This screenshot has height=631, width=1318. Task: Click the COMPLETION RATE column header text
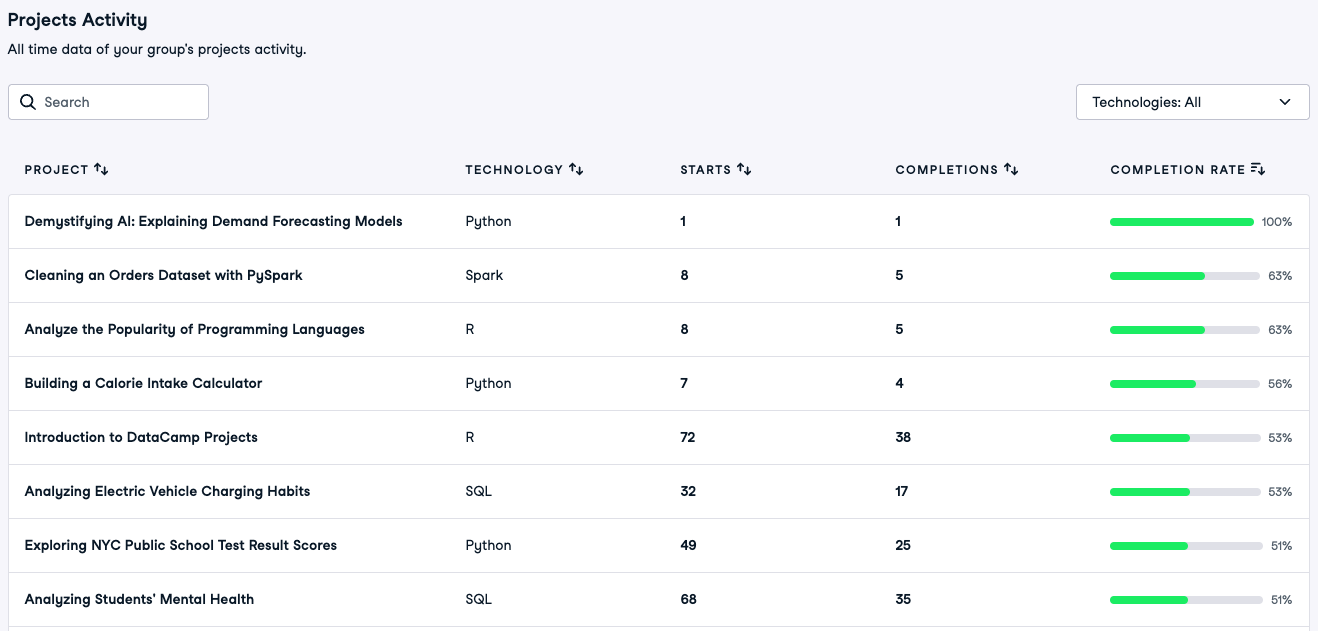click(1177, 170)
